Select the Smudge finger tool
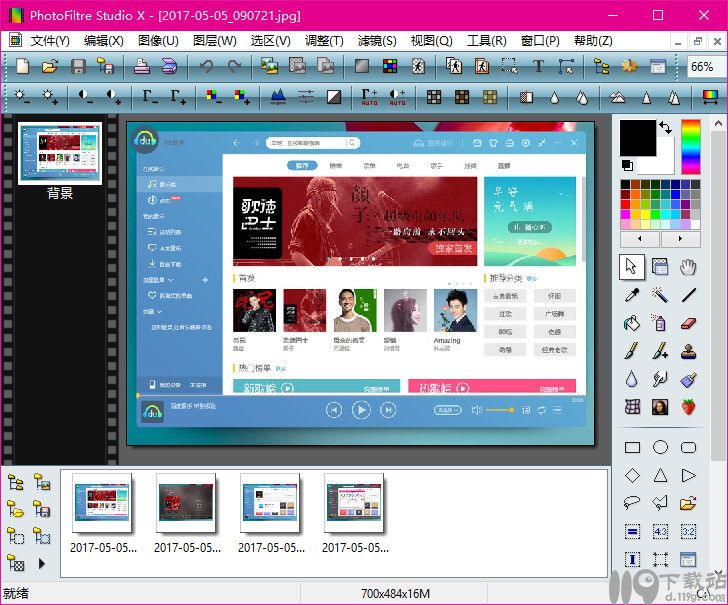 [x=660, y=379]
